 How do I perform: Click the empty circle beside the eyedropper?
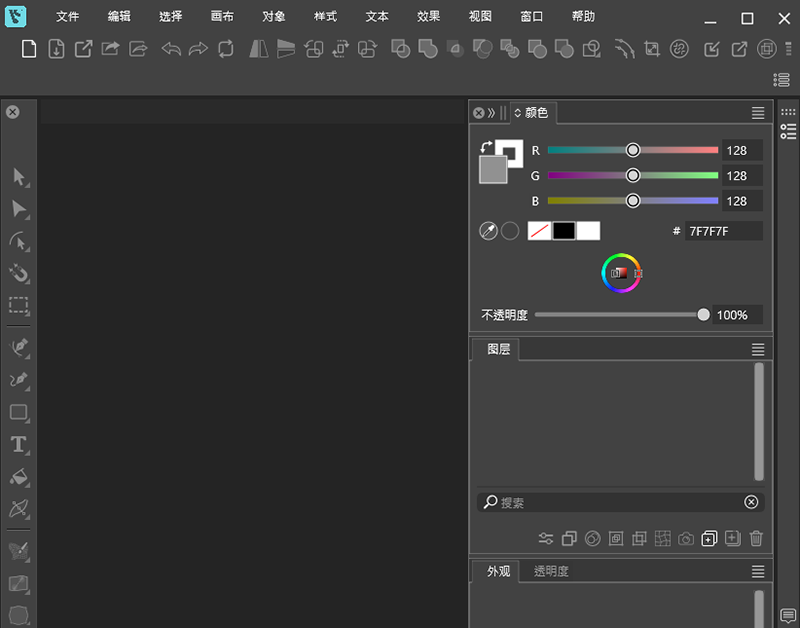(510, 231)
